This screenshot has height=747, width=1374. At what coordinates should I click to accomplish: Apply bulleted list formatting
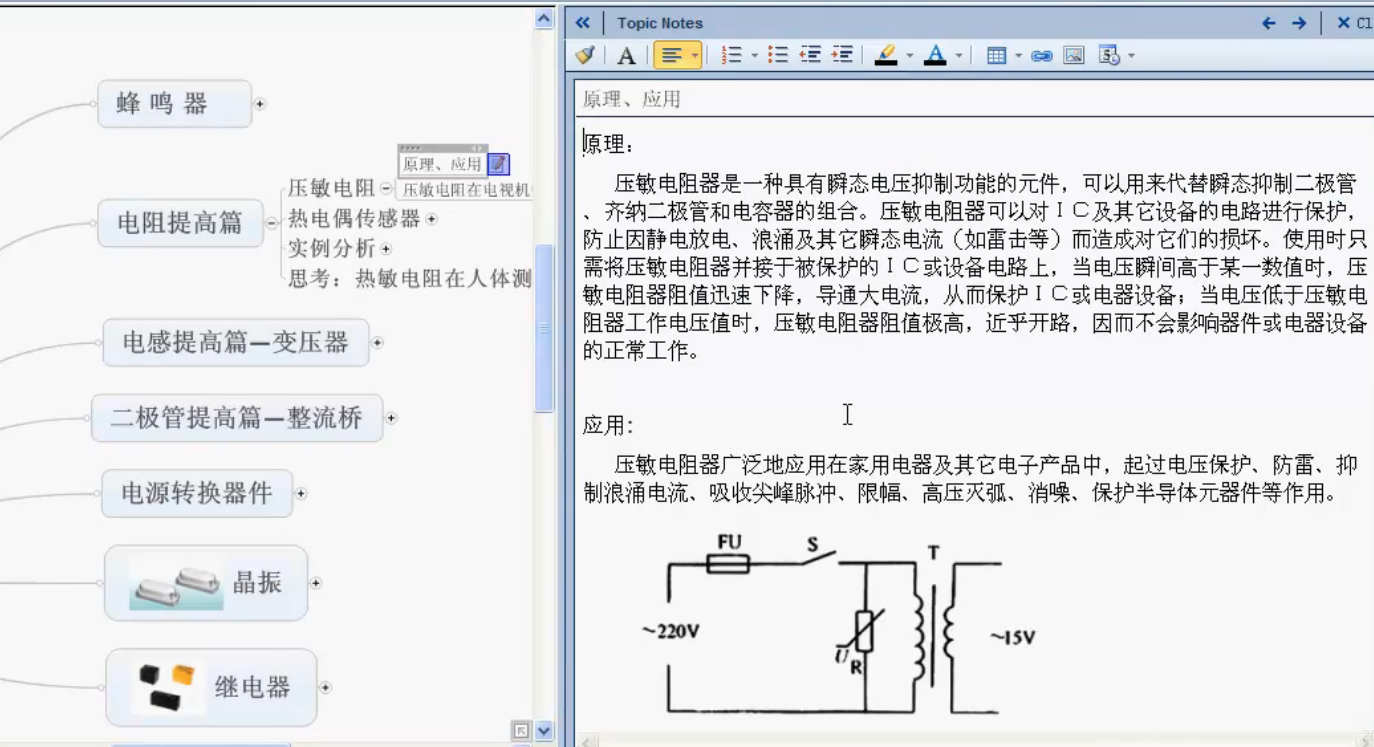click(778, 56)
